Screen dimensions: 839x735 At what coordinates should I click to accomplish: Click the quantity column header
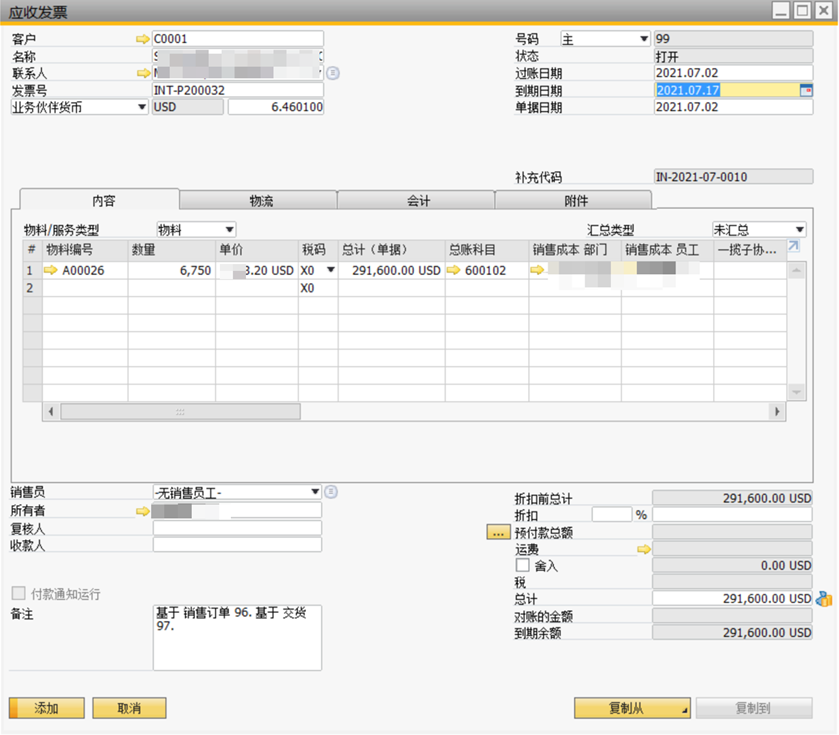pos(172,250)
